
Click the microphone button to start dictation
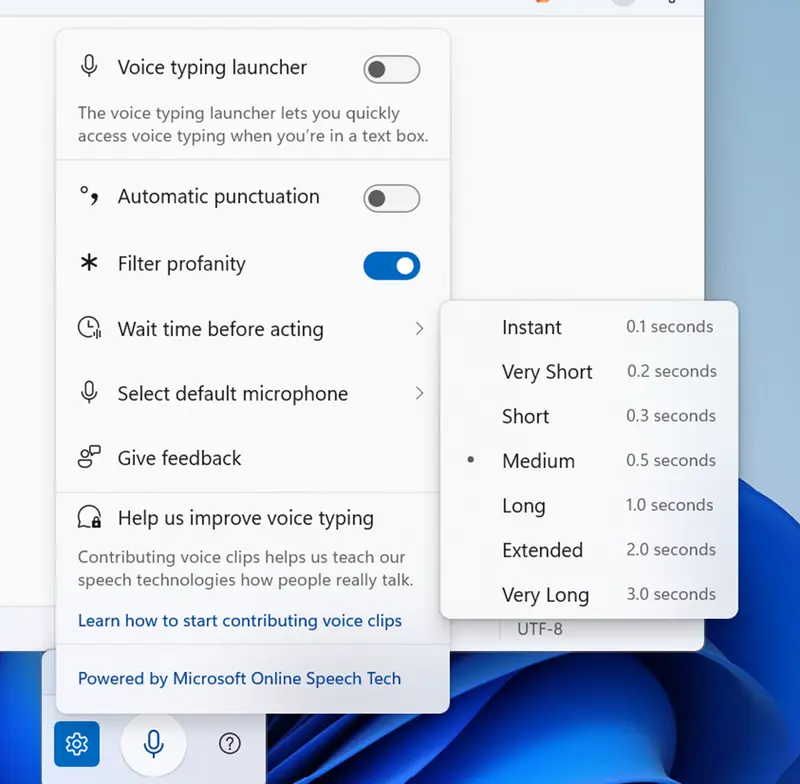pyautogui.click(x=152, y=744)
